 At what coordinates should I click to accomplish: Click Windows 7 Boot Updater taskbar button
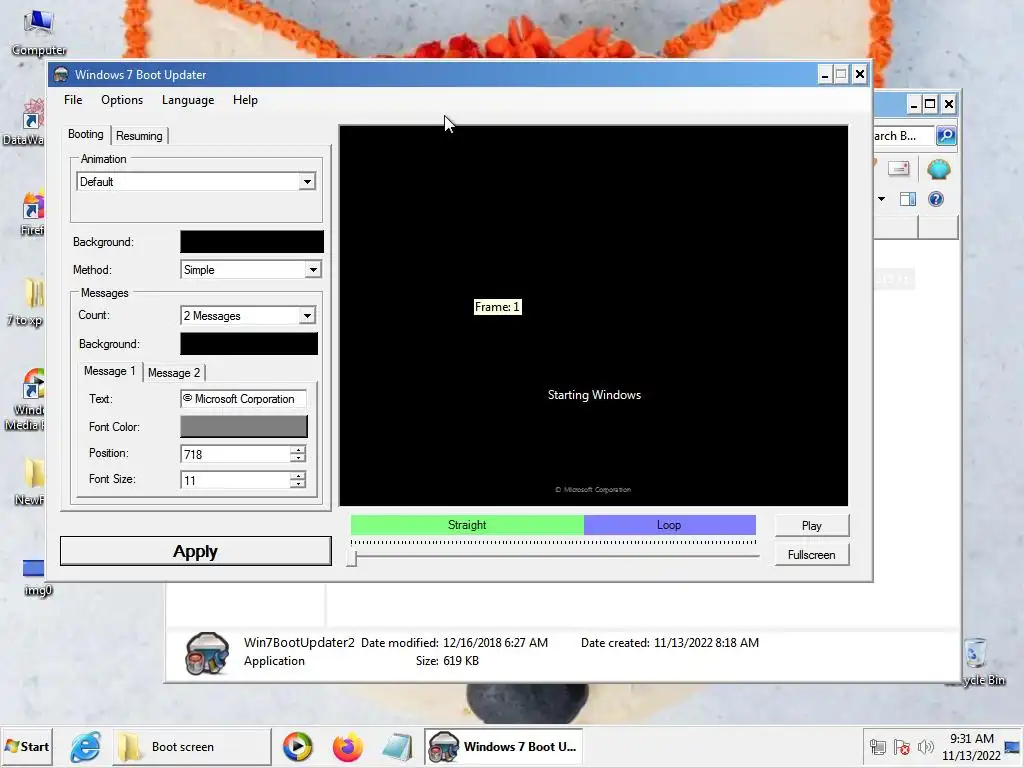point(503,746)
